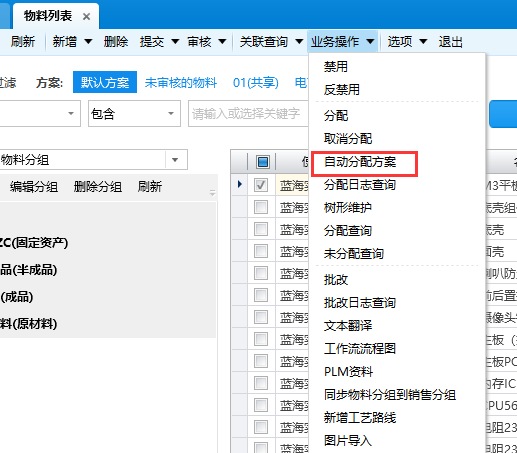
Task: Select the 原材料 group tree node
Action: coord(28,324)
